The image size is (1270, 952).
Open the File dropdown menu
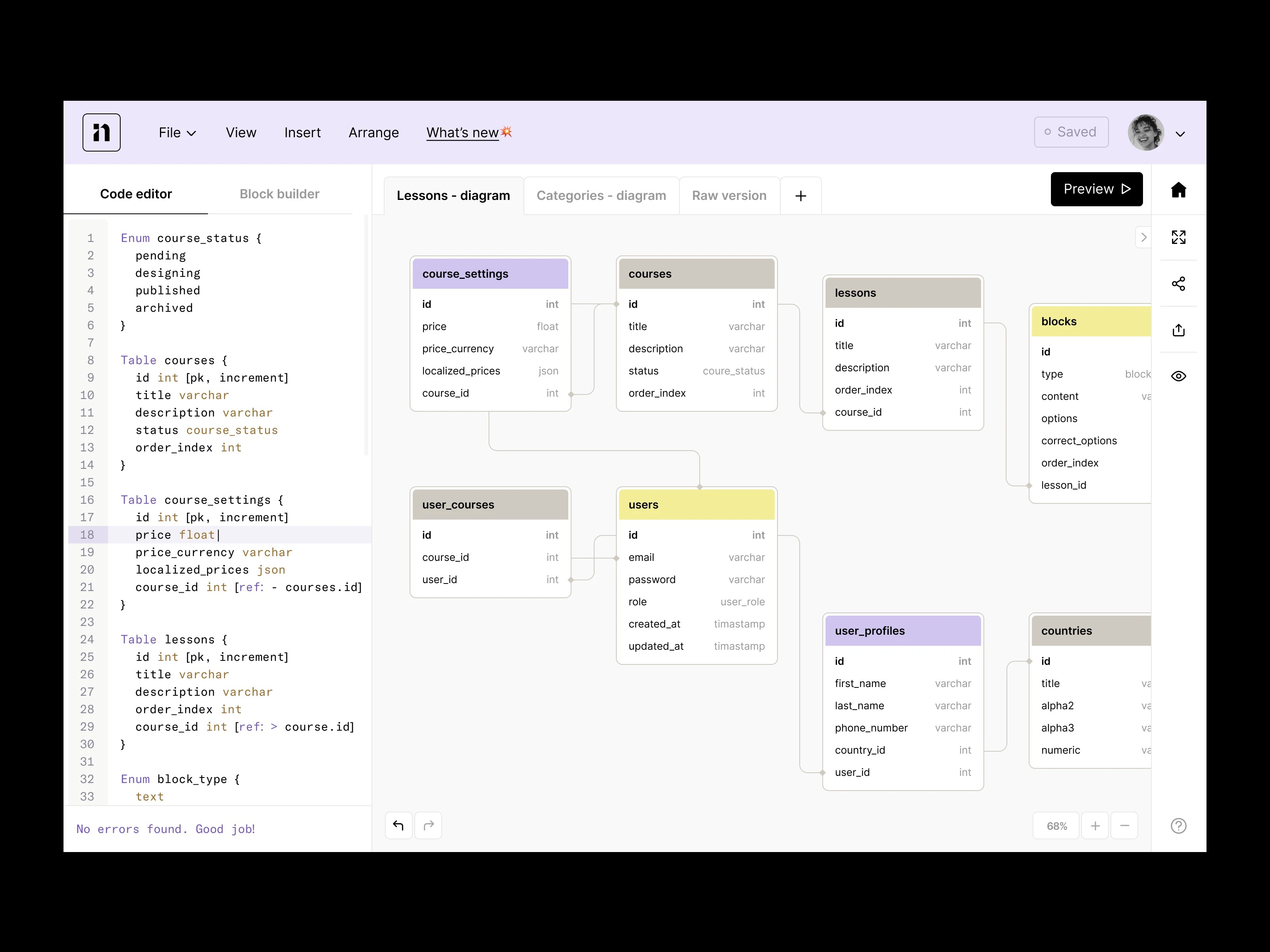(177, 132)
